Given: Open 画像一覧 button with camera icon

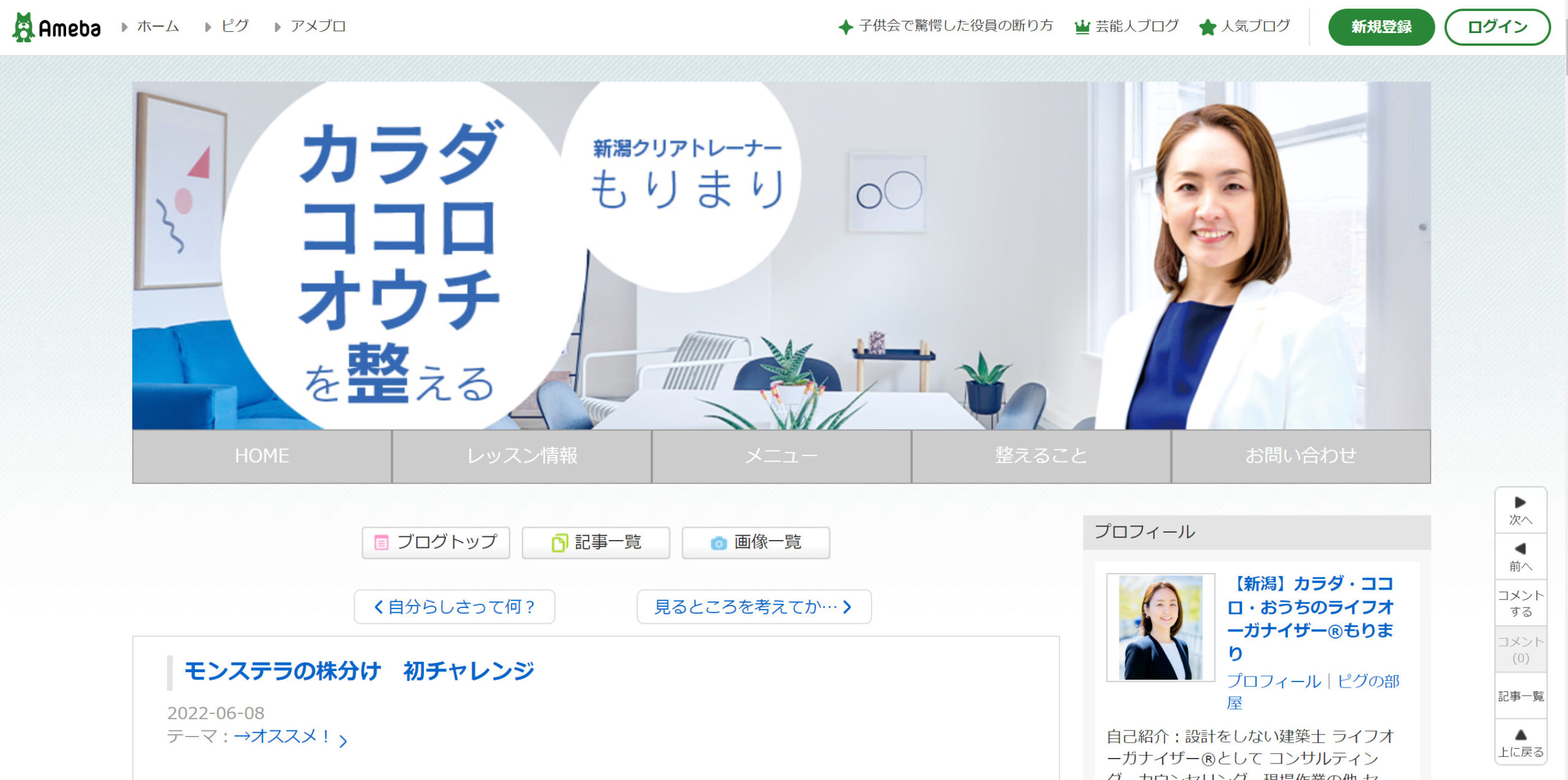Looking at the screenshot, I should pos(756,542).
